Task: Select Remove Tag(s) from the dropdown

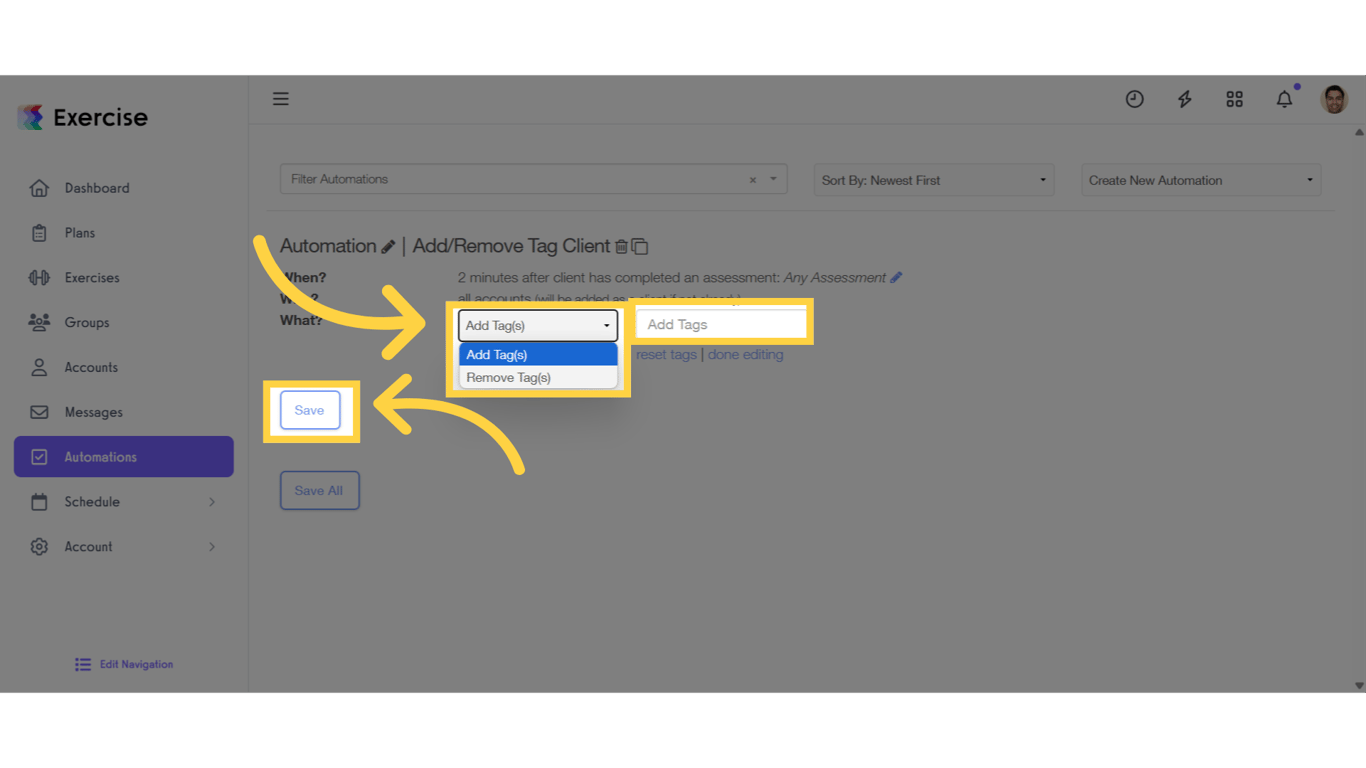Action: 510,377
